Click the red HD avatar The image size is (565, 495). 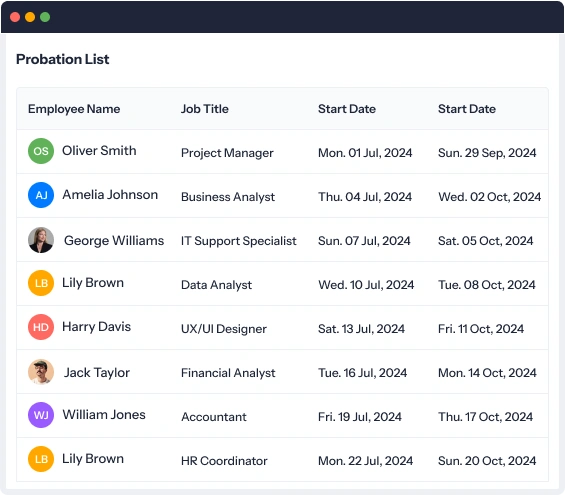[41, 327]
